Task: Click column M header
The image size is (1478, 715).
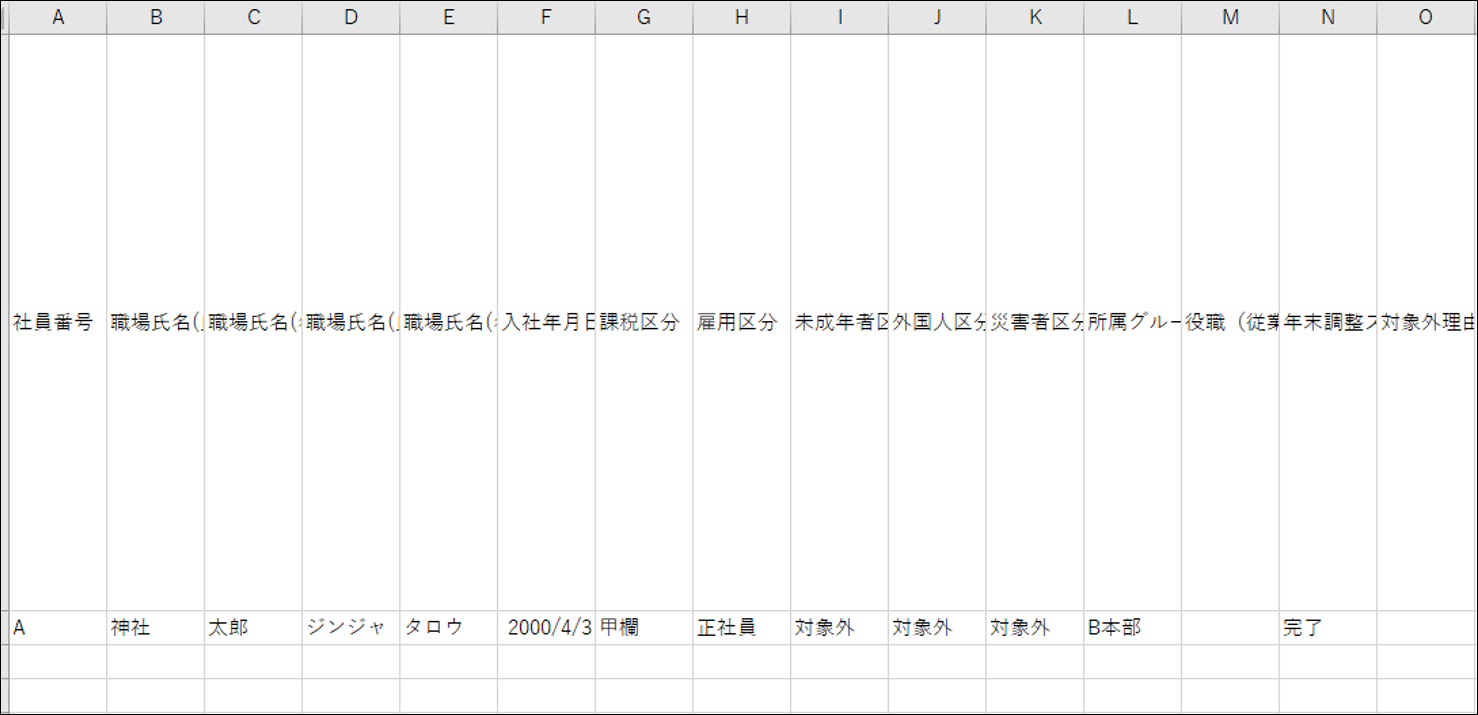Action: (x=1230, y=17)
